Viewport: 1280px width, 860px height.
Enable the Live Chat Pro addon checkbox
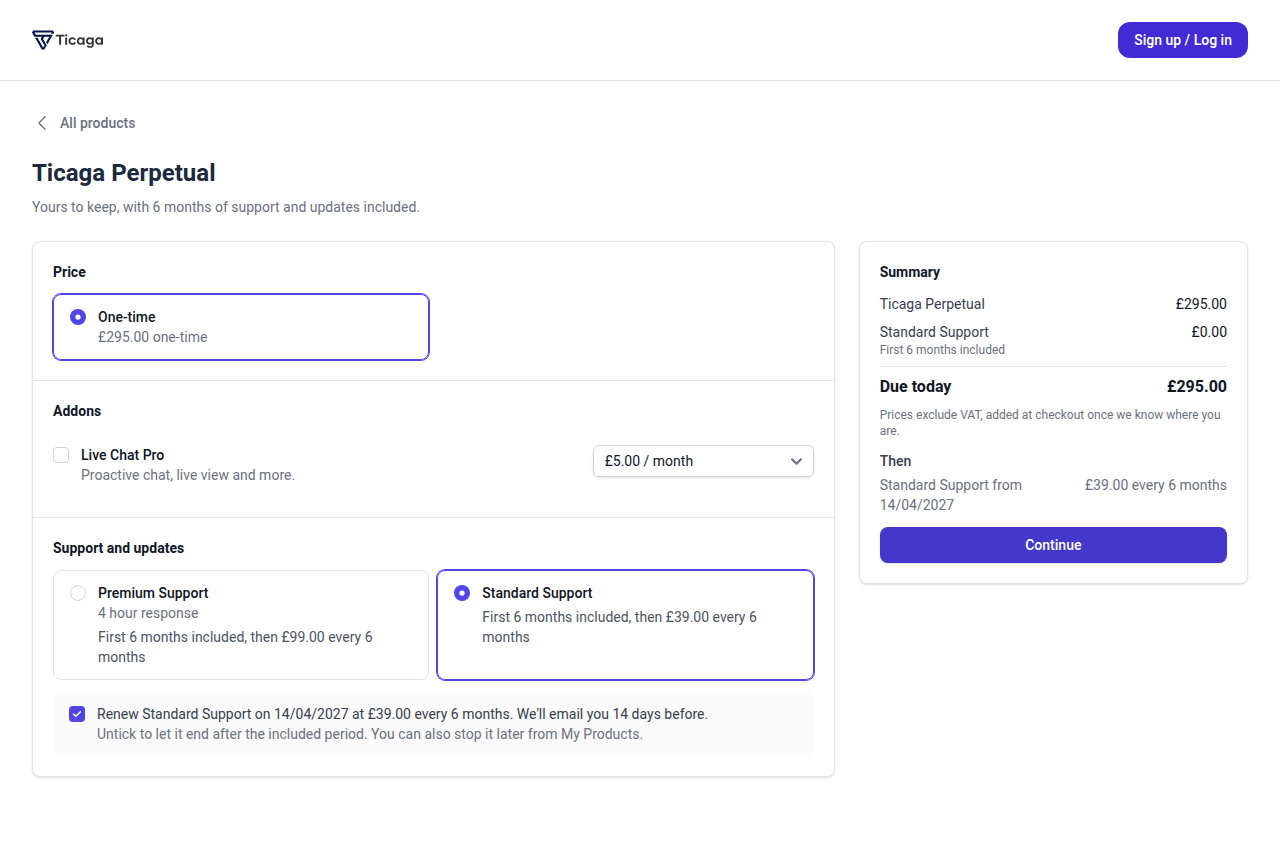pos(61,455)
